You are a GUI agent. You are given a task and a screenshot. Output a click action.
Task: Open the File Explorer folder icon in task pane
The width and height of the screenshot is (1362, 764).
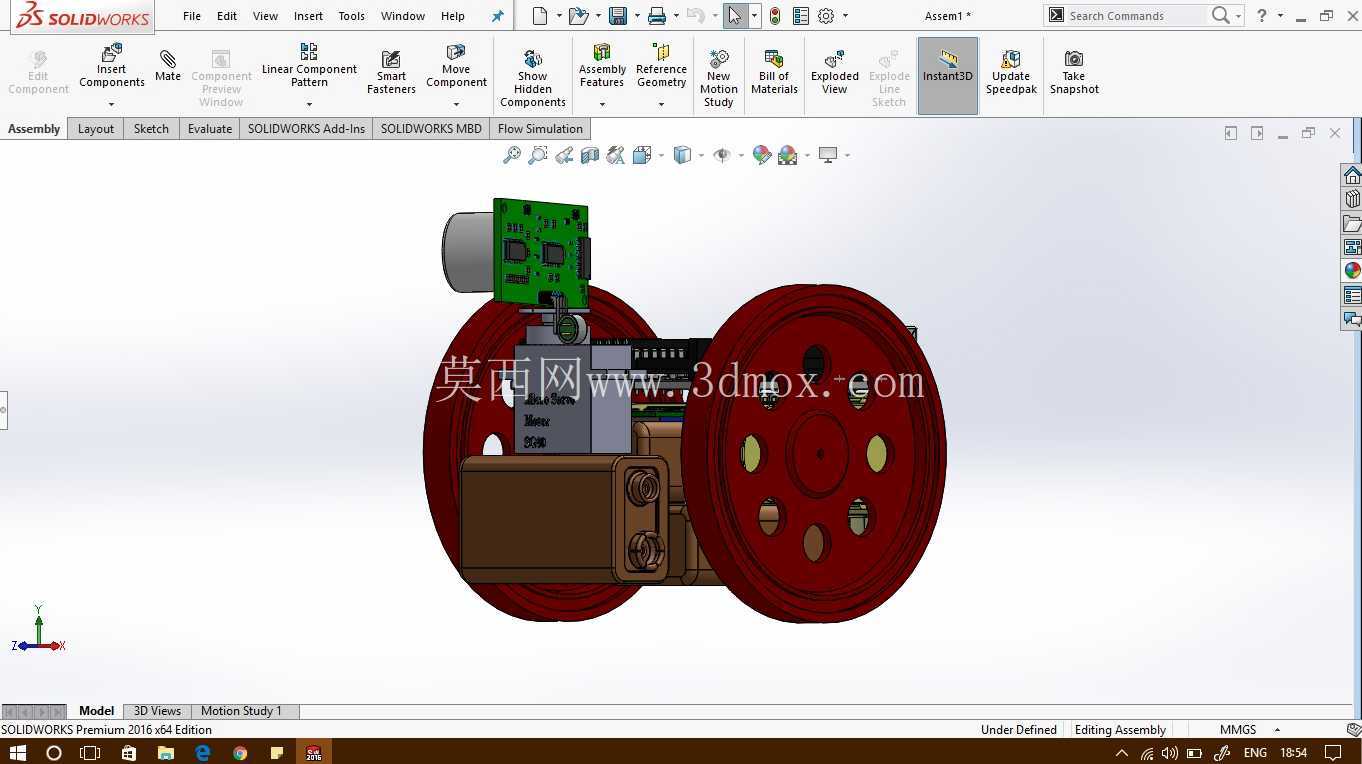tap(1352, 223)
